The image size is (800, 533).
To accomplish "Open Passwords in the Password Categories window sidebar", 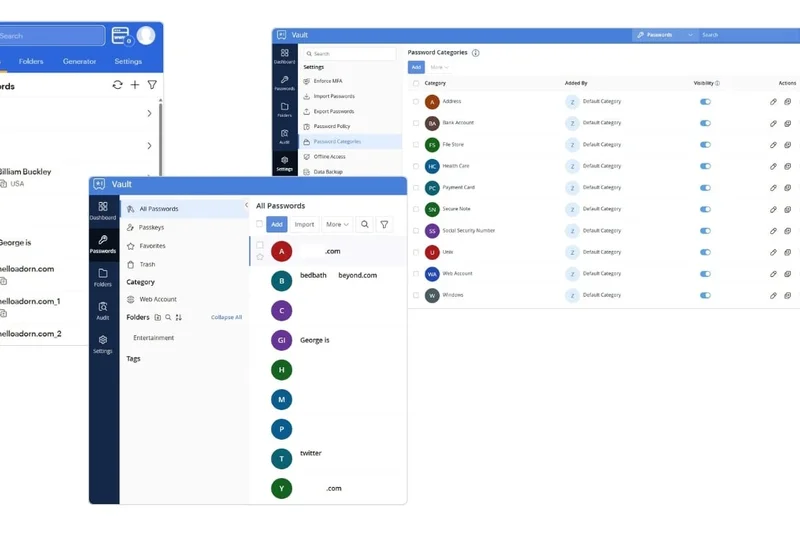I will (285, 83).
